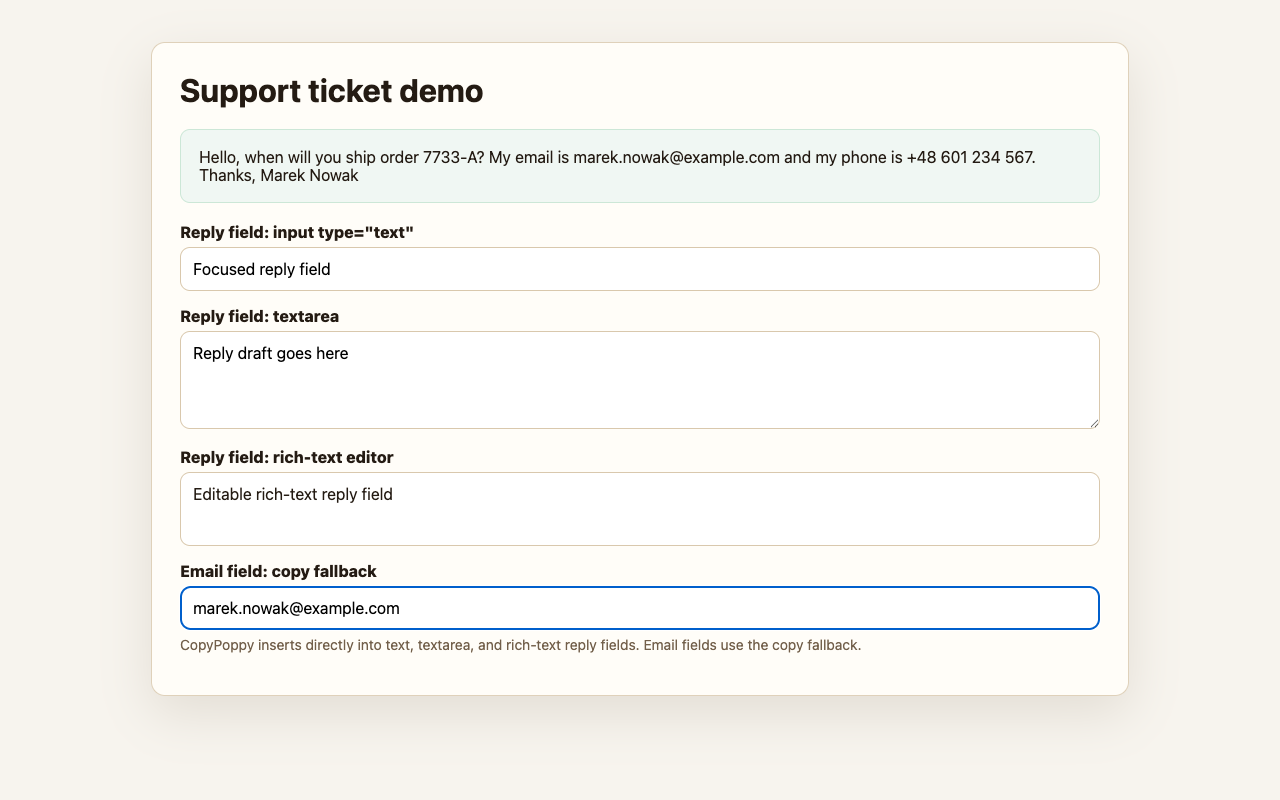This screenshot has width=1280, height=800.
Task: Click the "Reply field: textarea" label
Action: (259, 316)
